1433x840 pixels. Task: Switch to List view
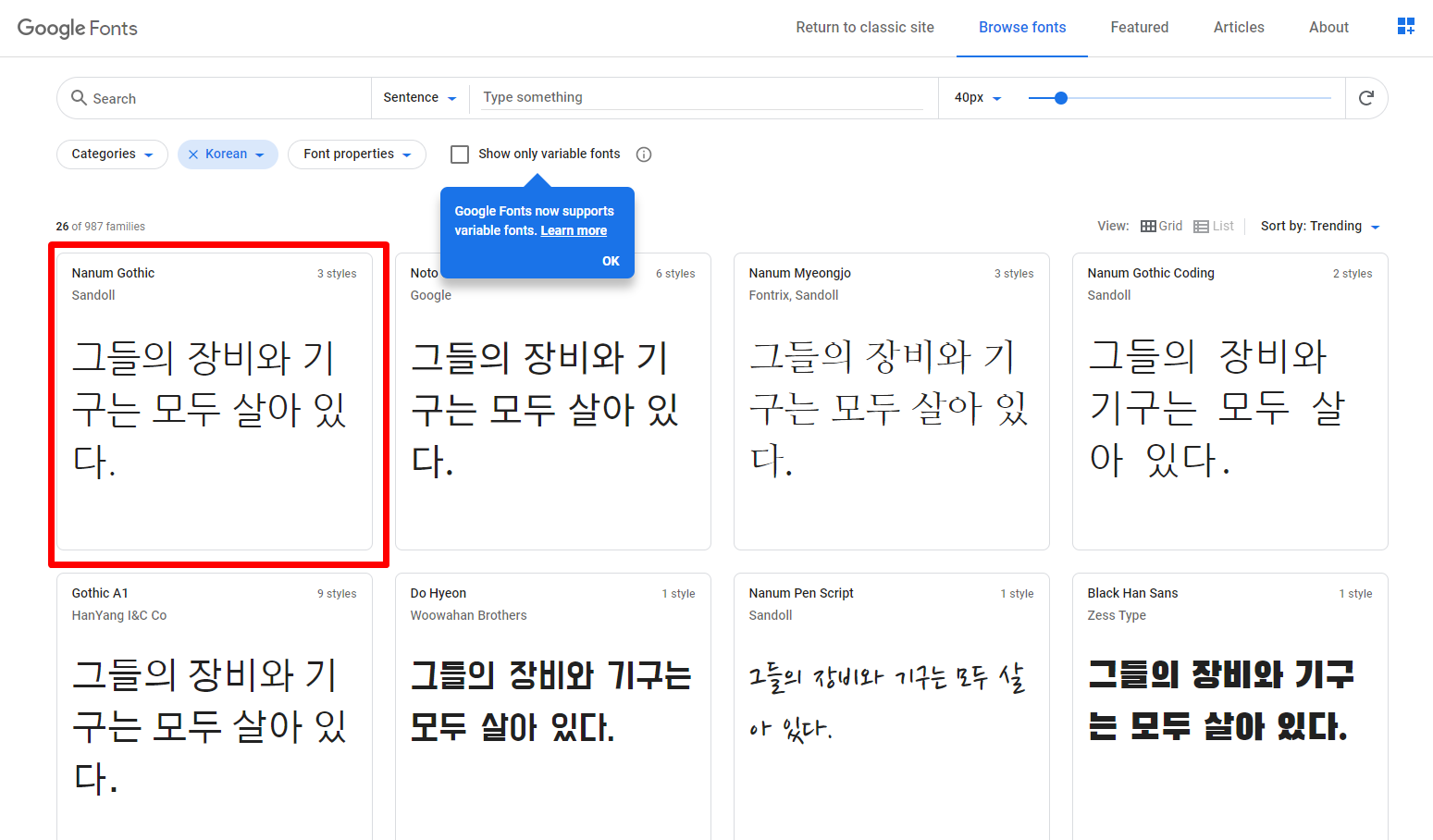tap(1214, 226)
